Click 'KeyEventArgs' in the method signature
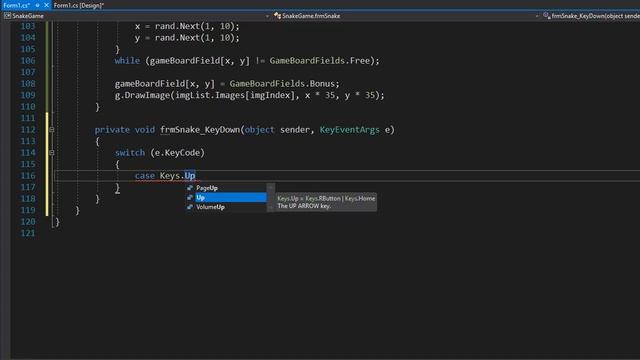Image resolution: width=640 pixels, height=360 pixels. [x=349, y=130]
